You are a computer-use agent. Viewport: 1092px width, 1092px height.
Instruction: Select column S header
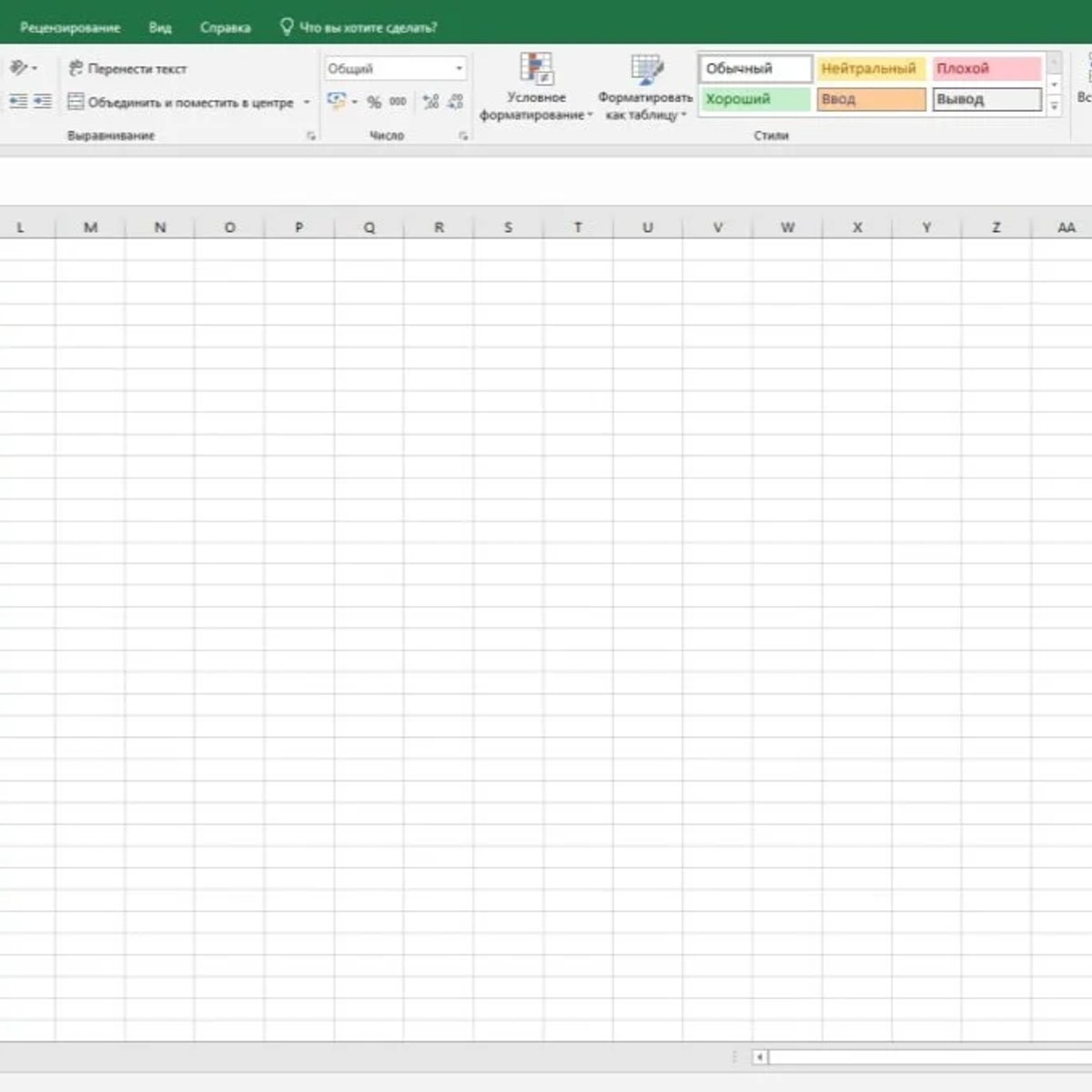[x=508, y=227]
